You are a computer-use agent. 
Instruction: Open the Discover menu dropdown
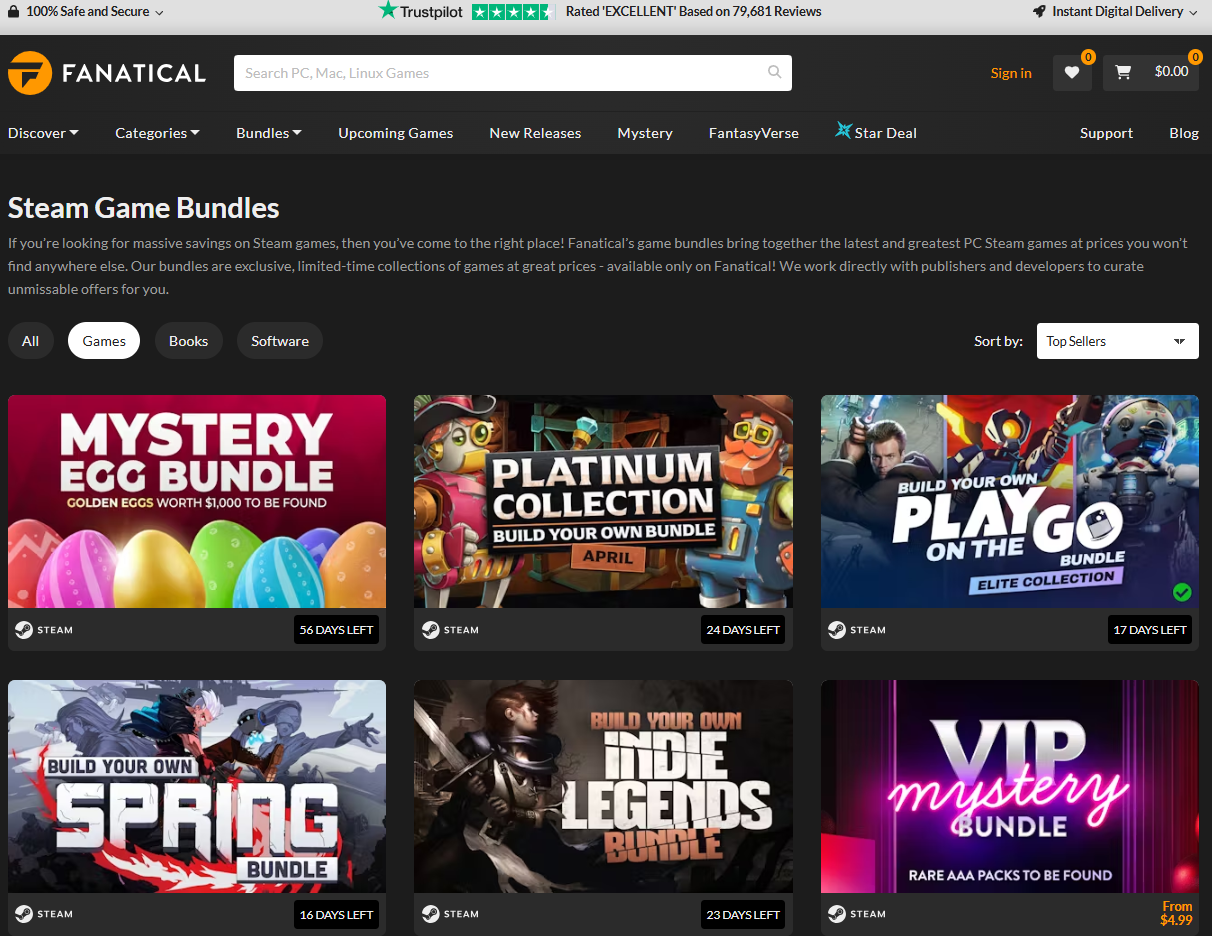click(43, 133)
